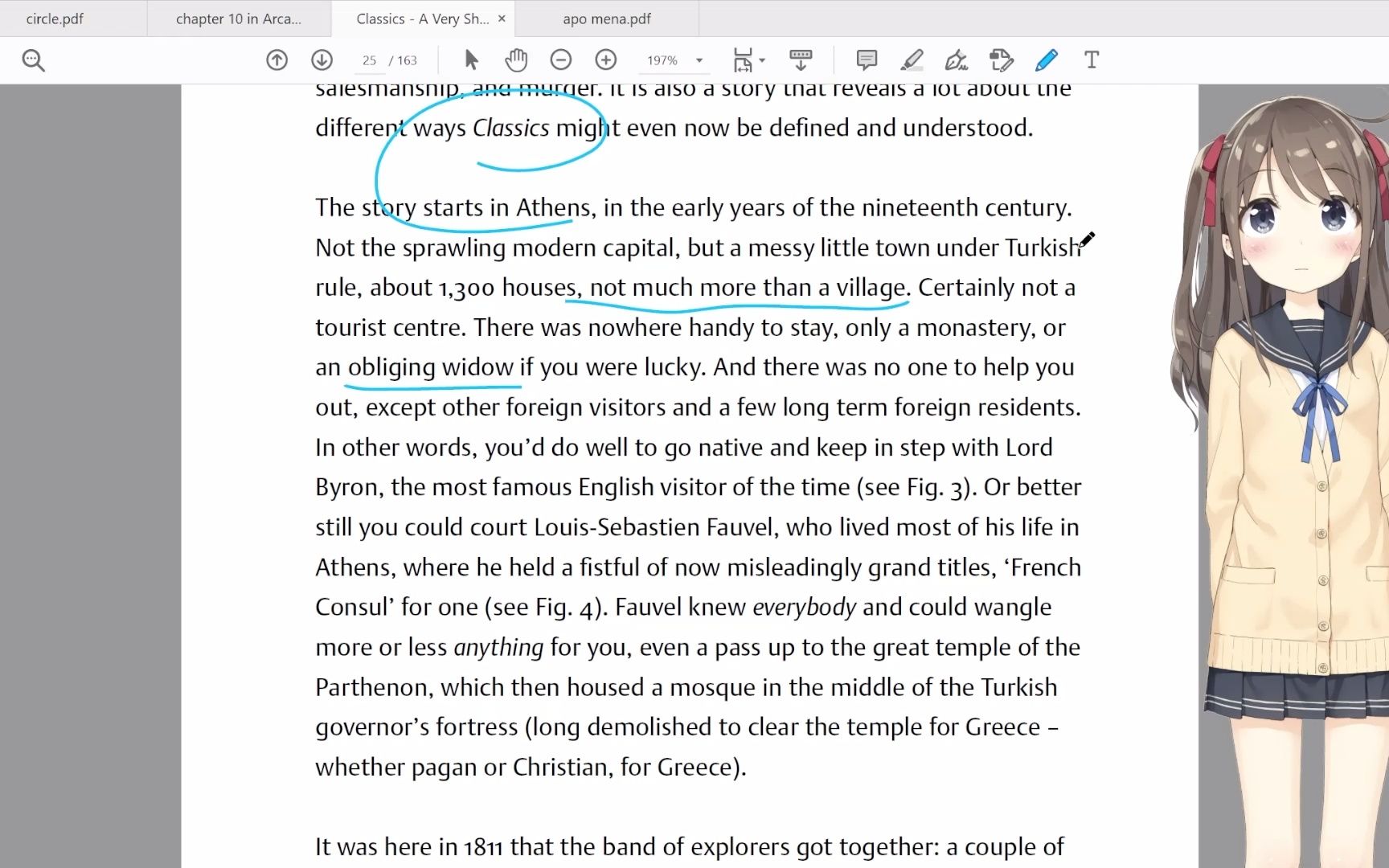1389x868 pixels.
Task: Choose the selection arrow tool
Action: tap(471, 60)
